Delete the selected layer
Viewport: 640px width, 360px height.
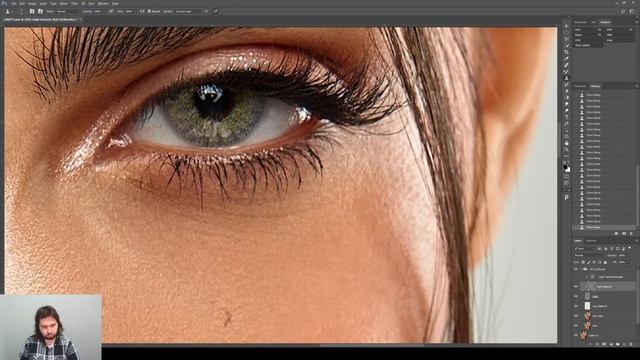(x=631, y=344)
